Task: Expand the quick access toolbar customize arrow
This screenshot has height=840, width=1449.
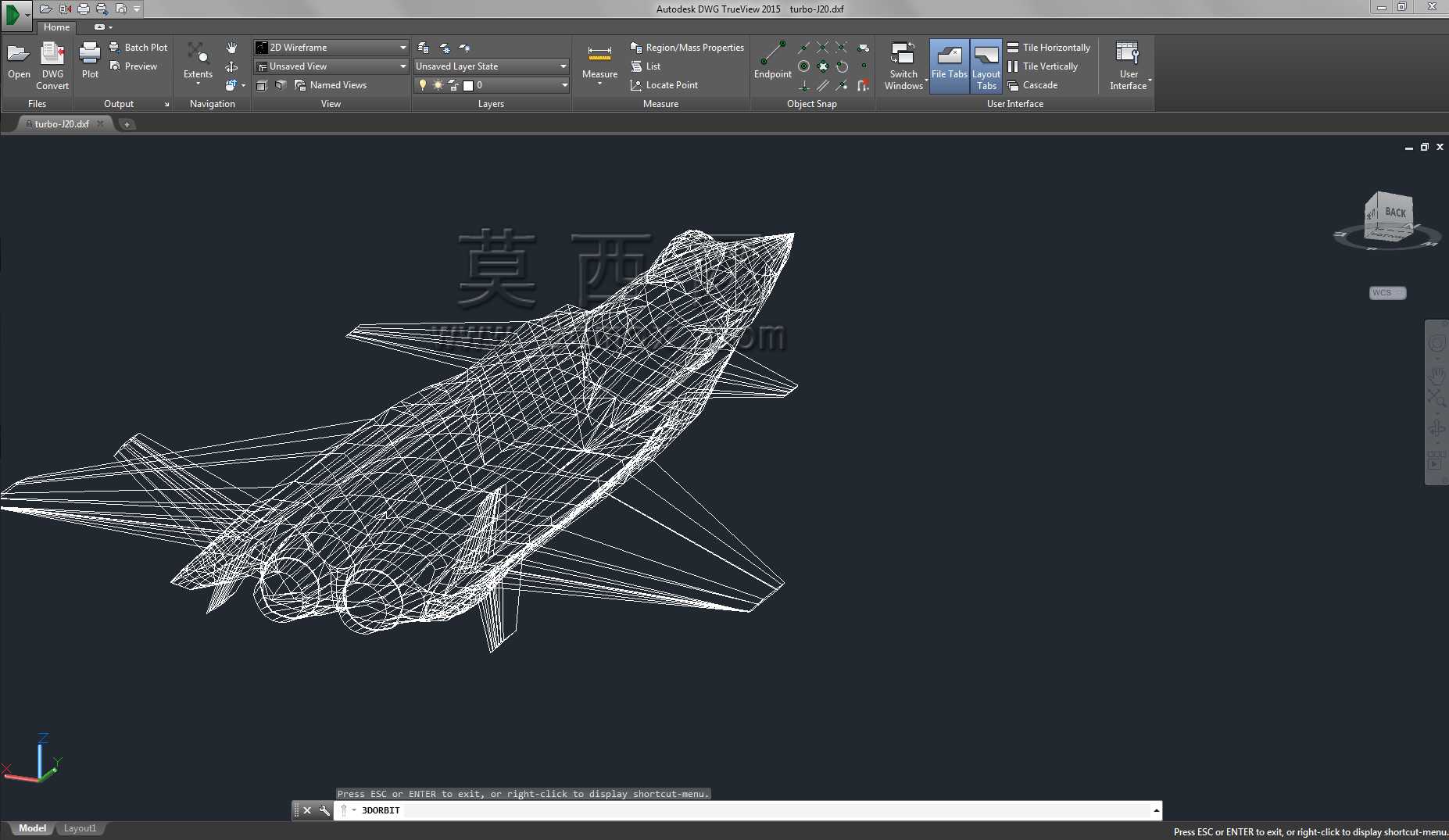Action: [x=137, y=9]
